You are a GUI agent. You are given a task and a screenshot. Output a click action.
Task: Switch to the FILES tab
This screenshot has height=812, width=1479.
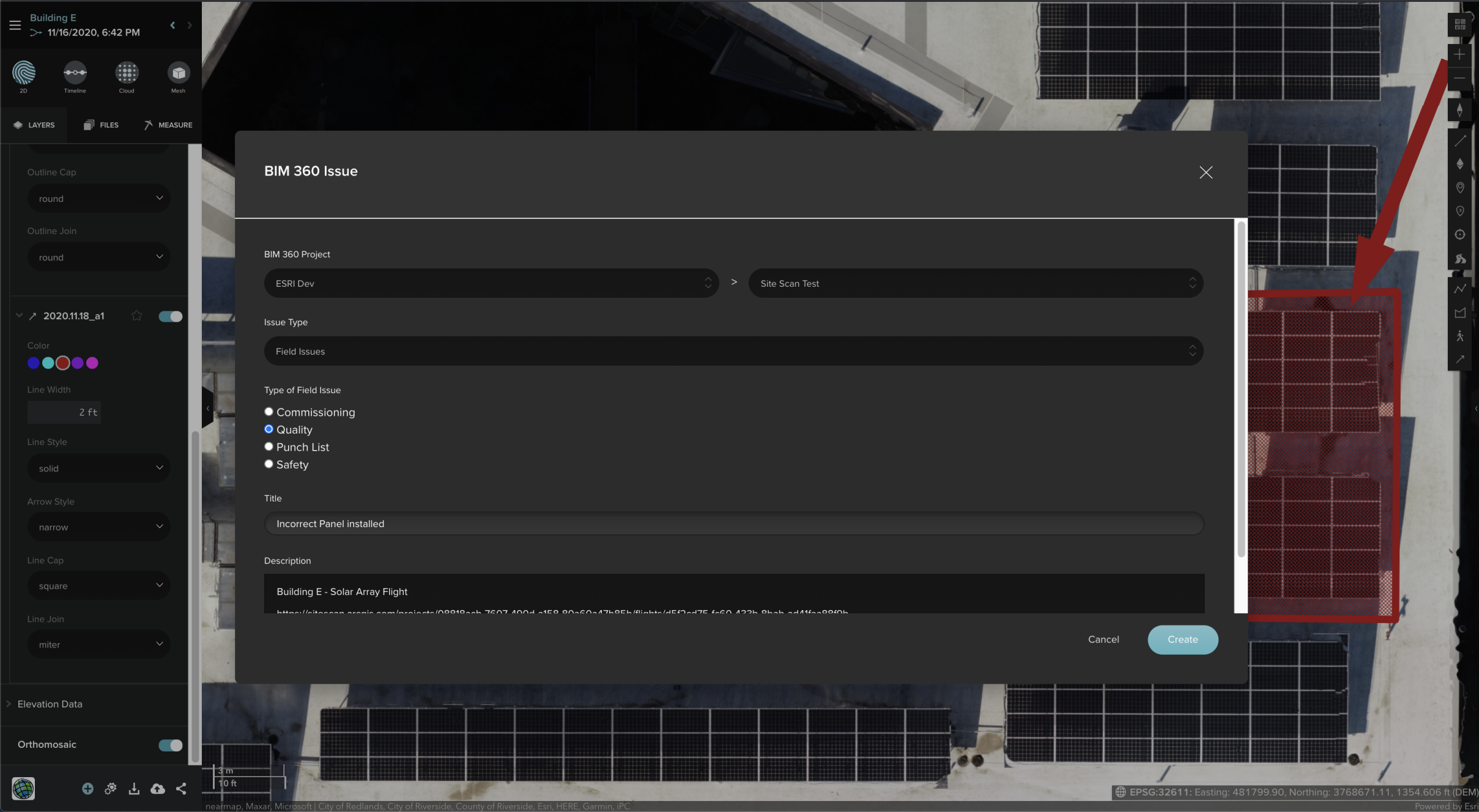(x=102, y=125)
